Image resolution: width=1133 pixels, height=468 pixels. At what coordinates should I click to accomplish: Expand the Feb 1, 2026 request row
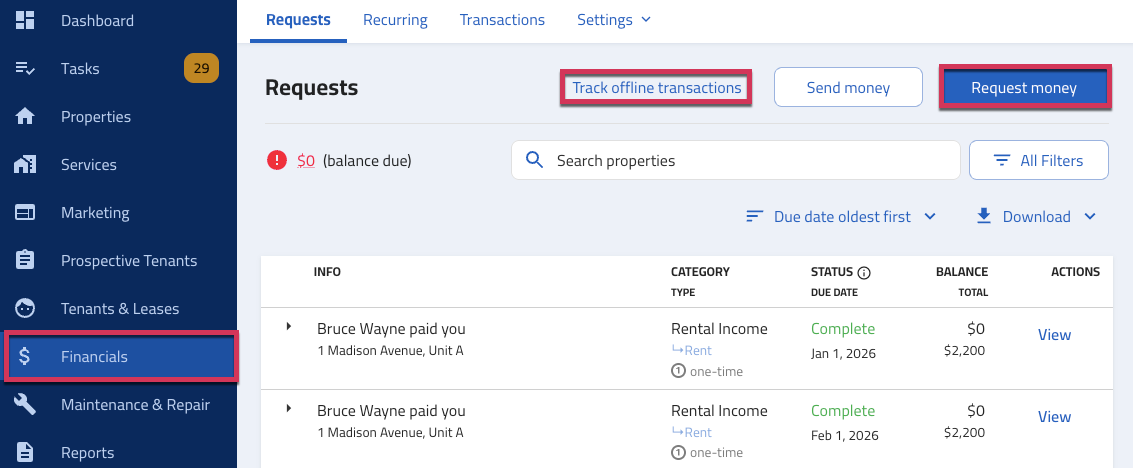point(288,408)
